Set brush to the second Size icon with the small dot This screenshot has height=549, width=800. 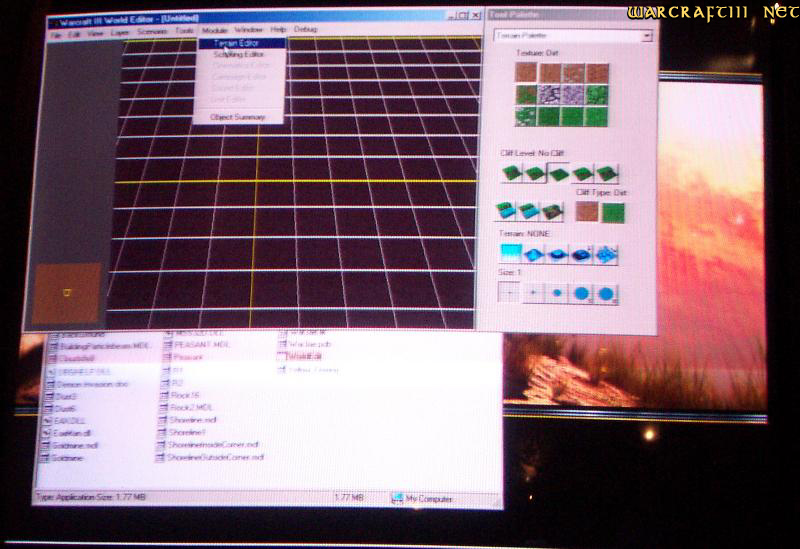(x=533, y=293)
